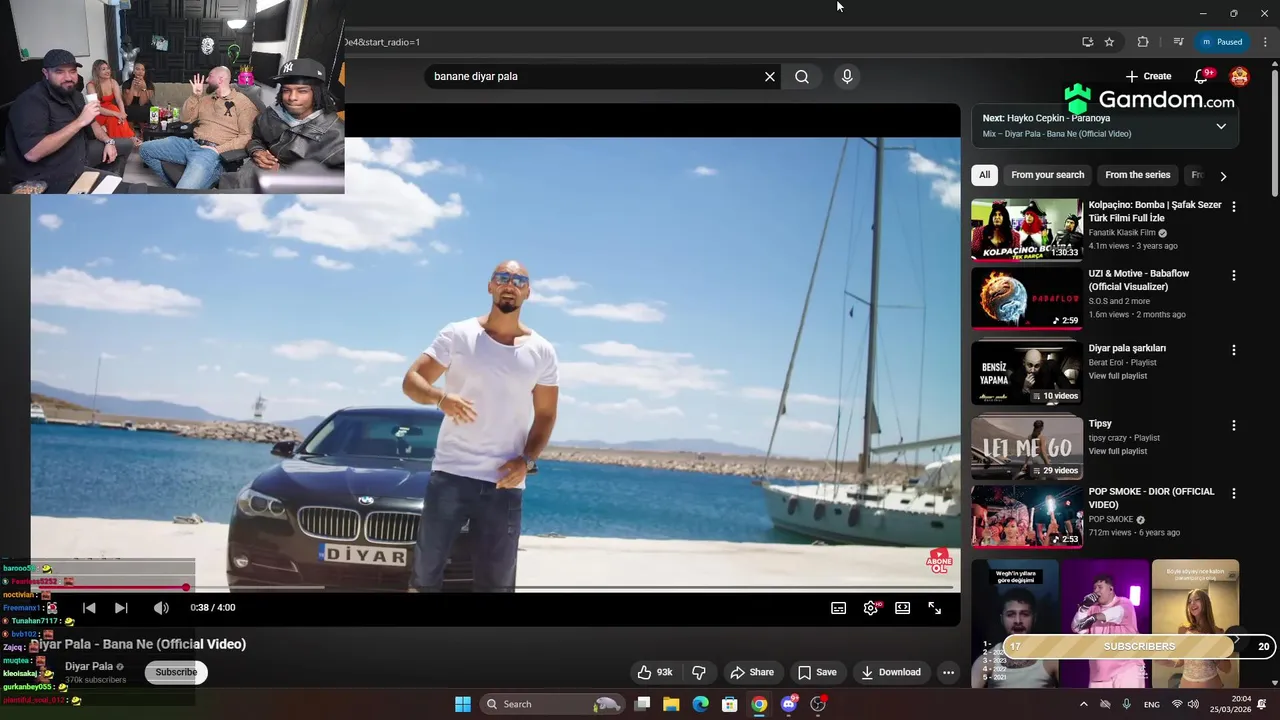Open Discord from the taskbar
The image size is (1280, 720).
(x=789, y=704)
